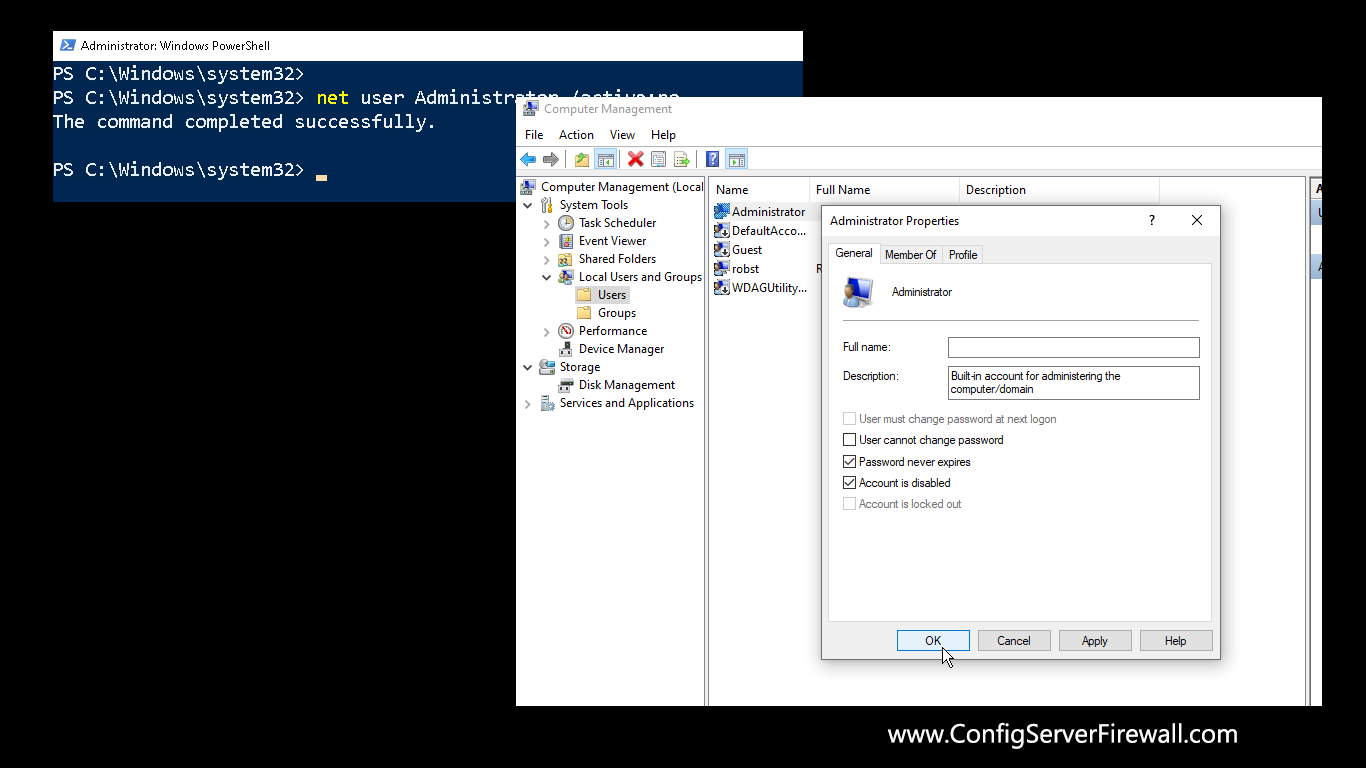Toggle the Show/Hide Action Pane icon
Viewport: 1366px width, 768px height.
pos(737,159)
